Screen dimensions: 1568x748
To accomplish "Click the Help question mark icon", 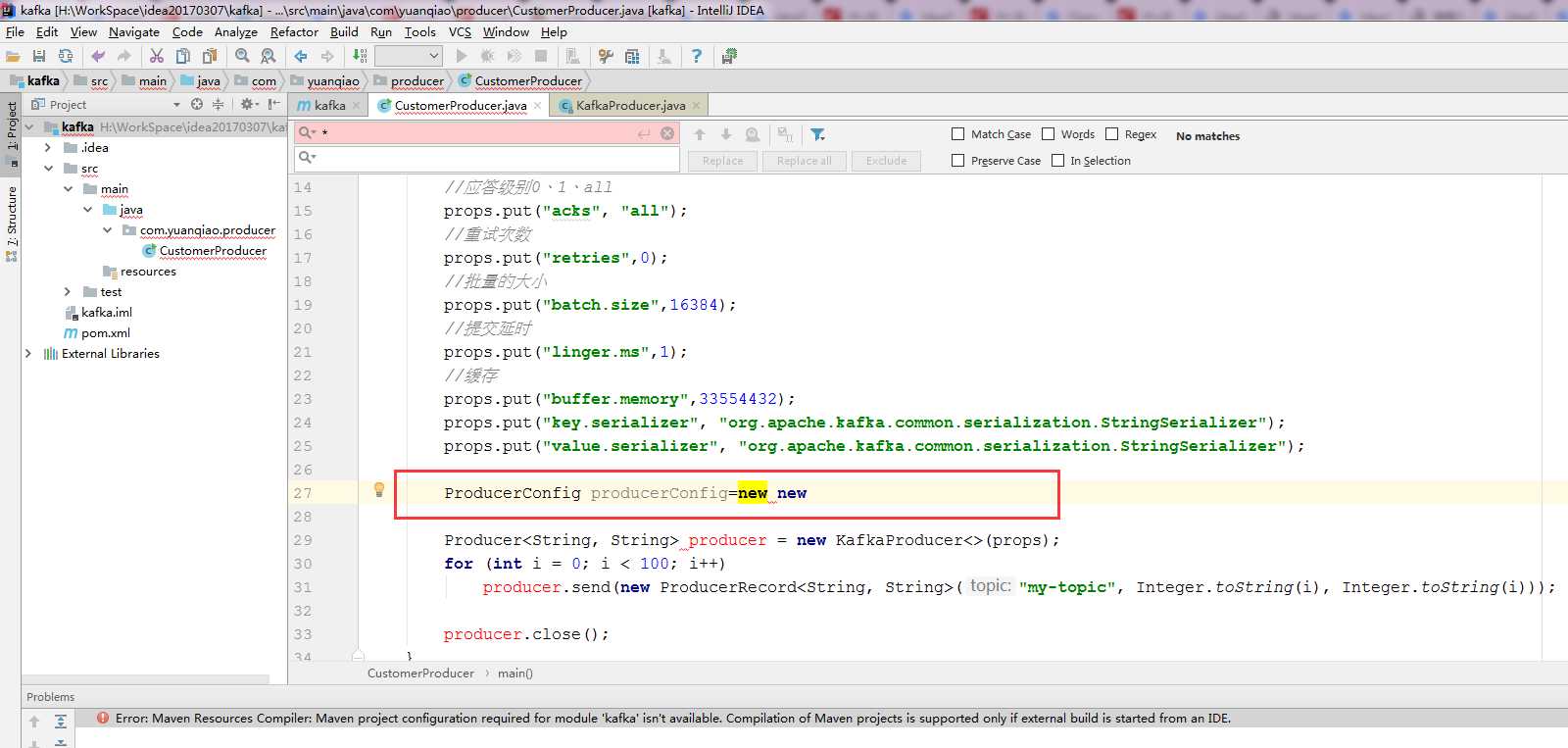I will point(697,57).
